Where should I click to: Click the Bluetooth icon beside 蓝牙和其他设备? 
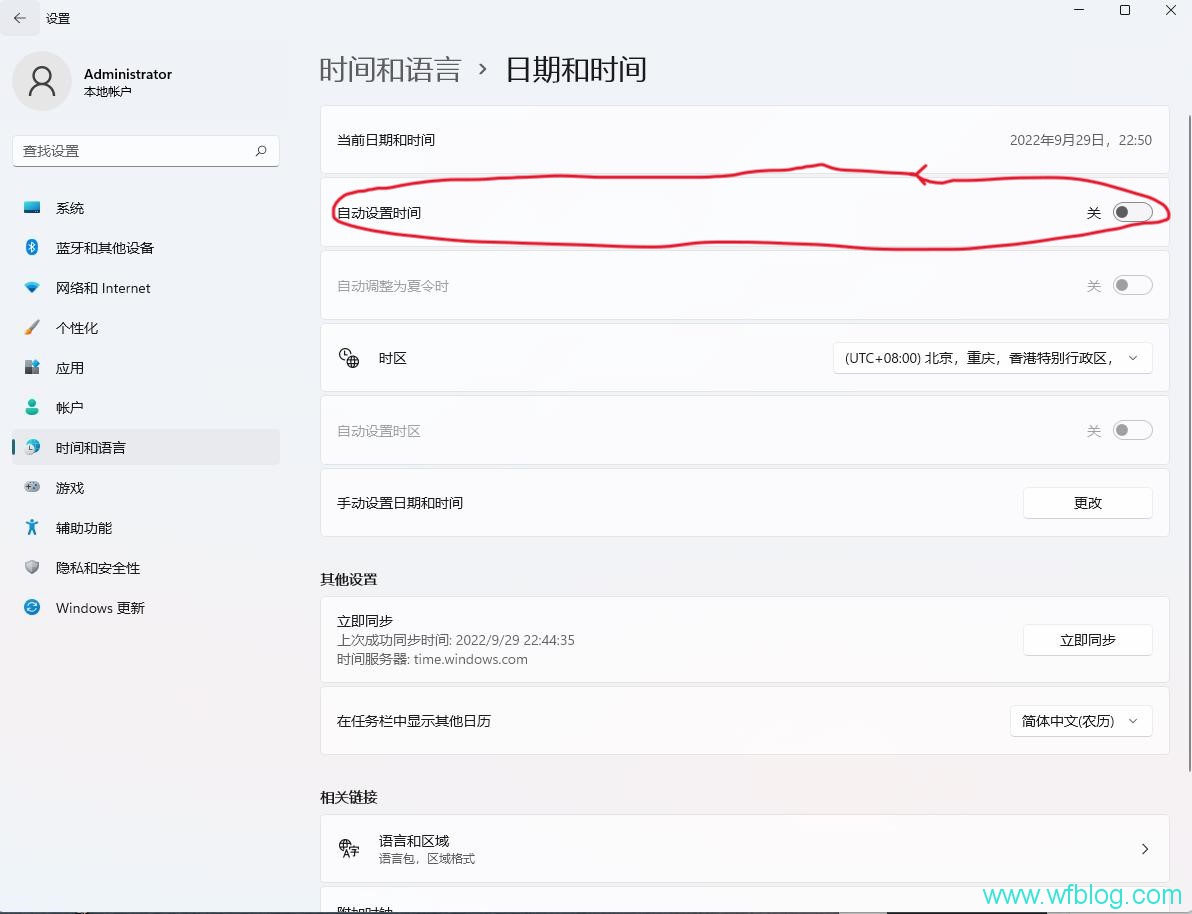tap(32, 247)
